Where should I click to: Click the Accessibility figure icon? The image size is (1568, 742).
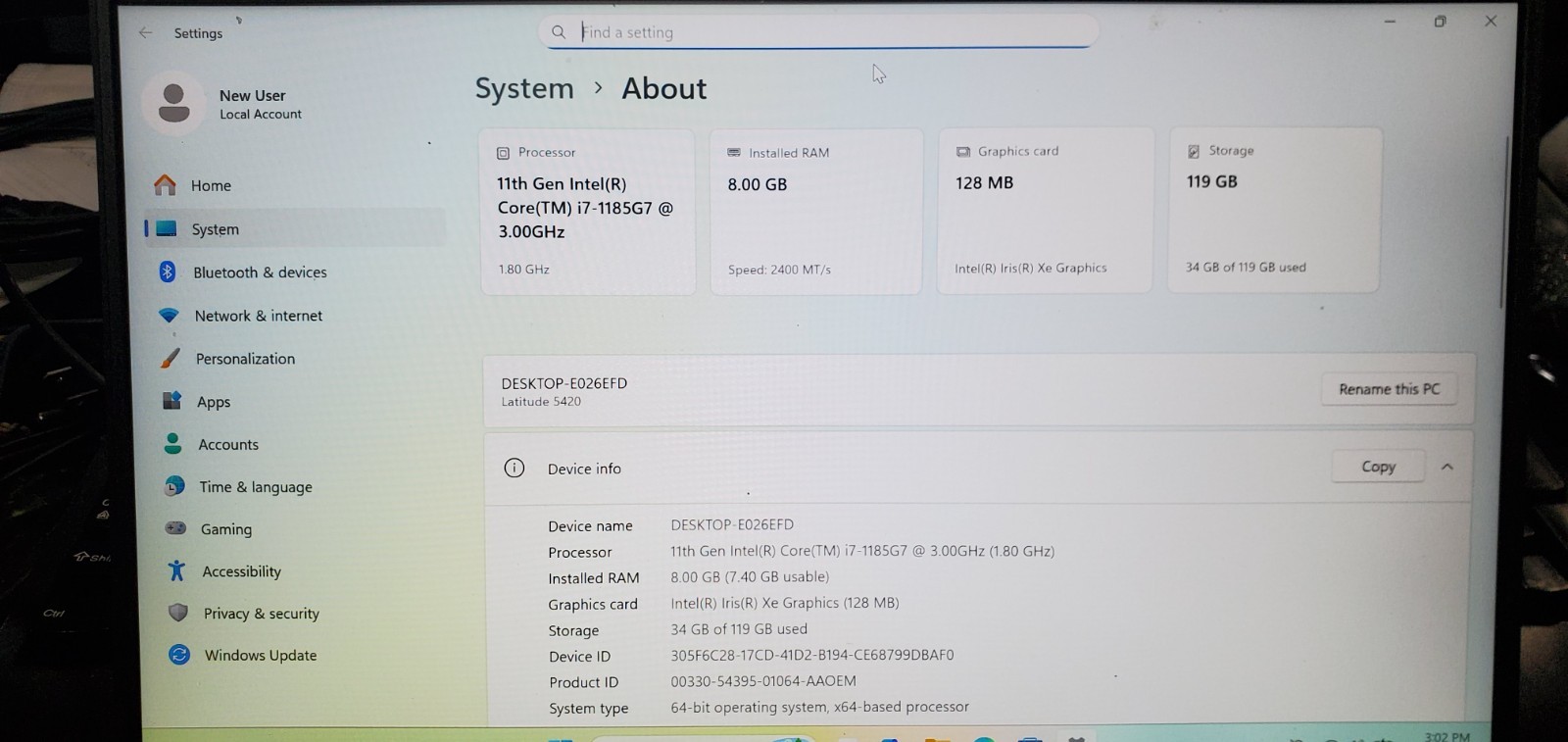click(176, 570)
